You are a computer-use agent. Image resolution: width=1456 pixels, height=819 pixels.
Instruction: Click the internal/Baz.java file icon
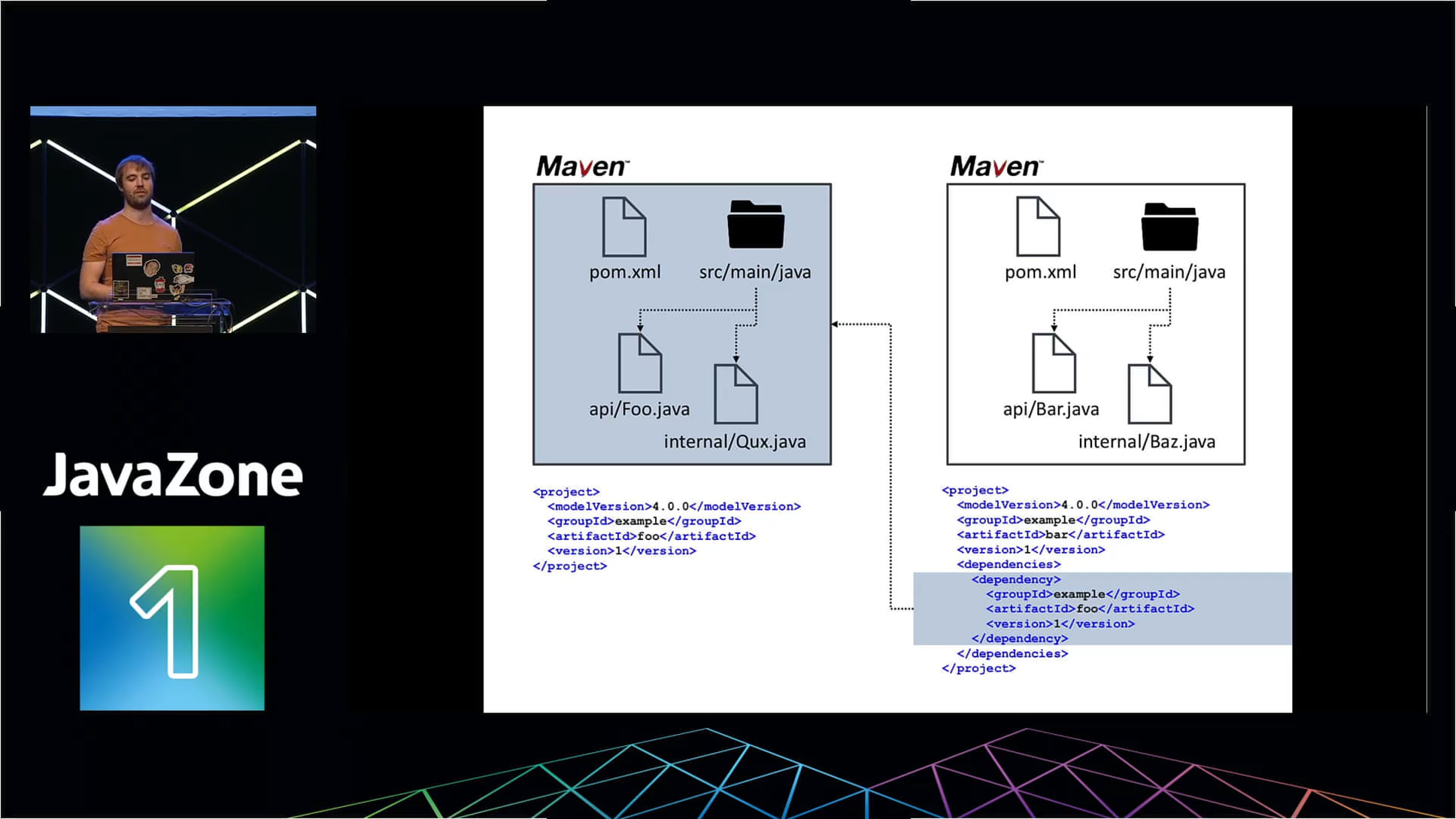(1150, 394)
